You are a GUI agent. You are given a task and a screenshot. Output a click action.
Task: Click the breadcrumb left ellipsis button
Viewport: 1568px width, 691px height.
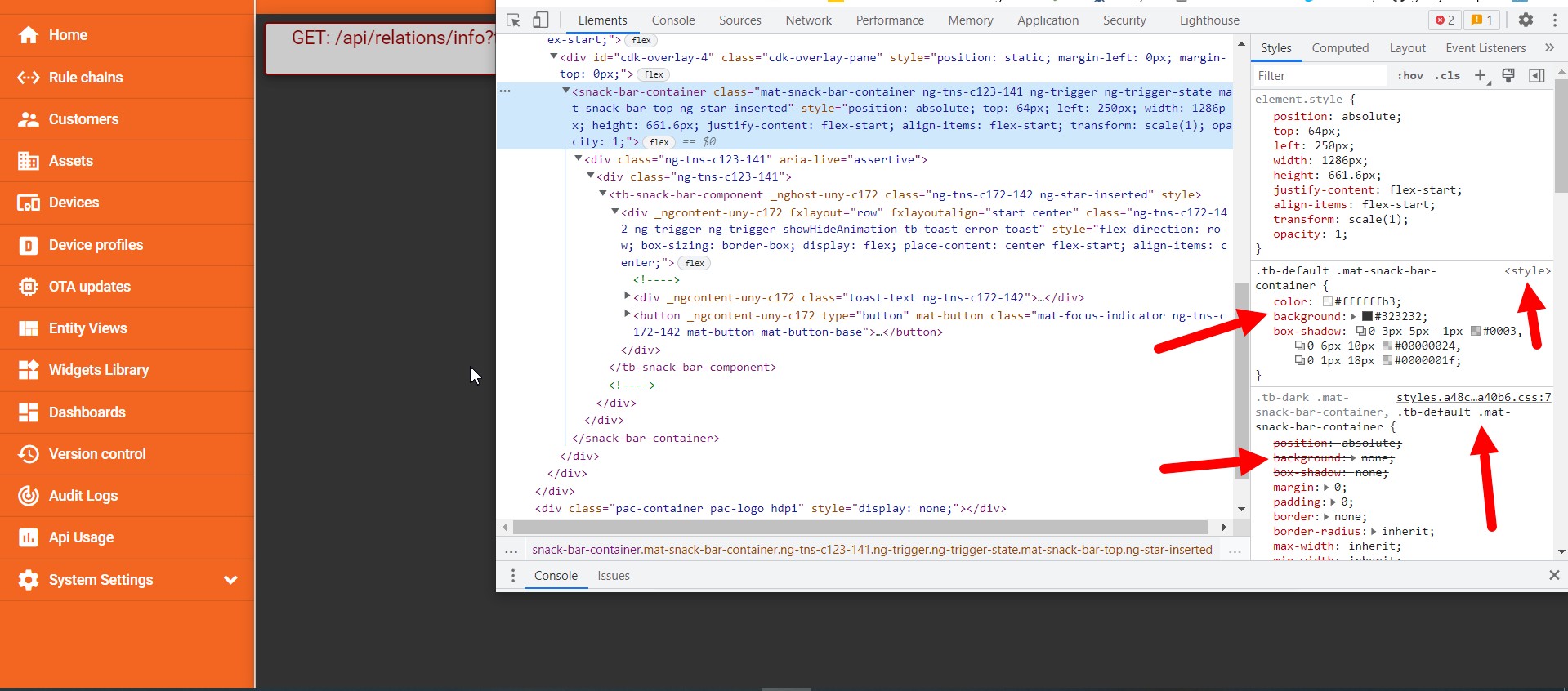coord(511,551)
